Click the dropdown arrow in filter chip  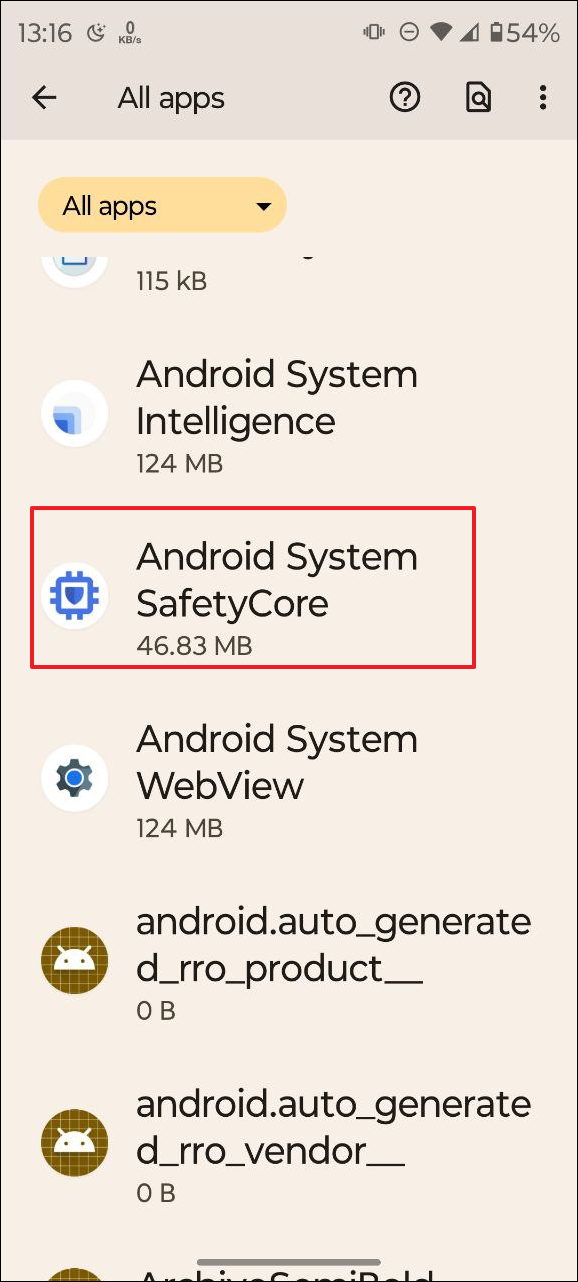pyautogui.click(x=264, y=207)
